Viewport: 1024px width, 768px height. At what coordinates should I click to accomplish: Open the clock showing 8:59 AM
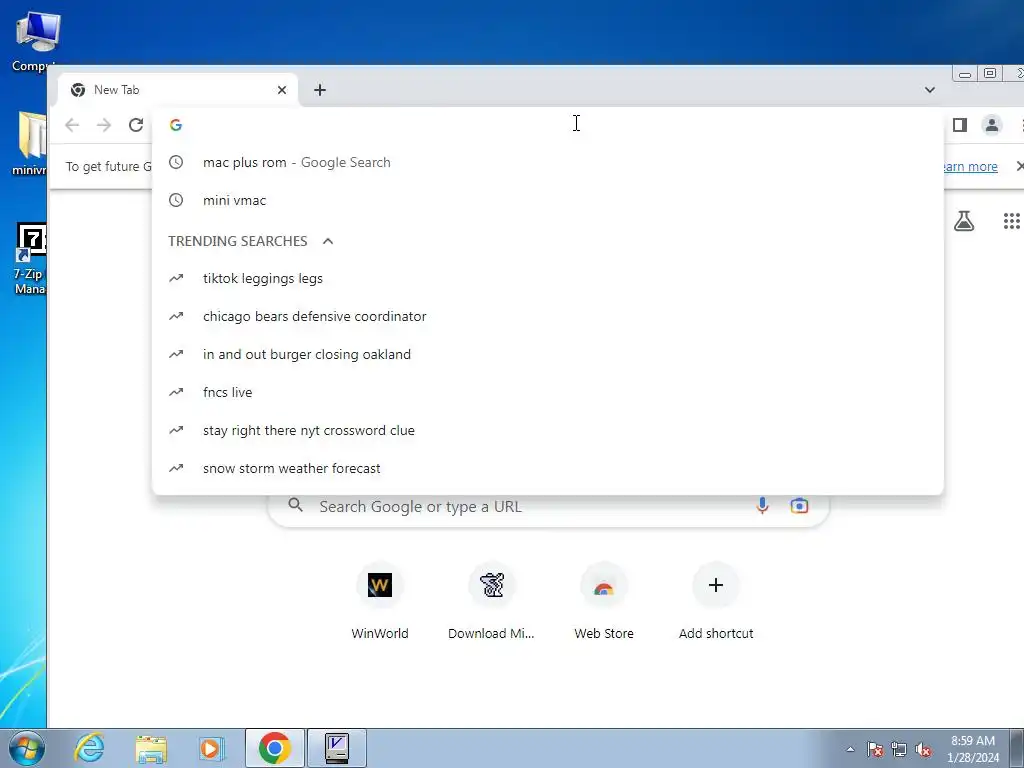pos(973,749)
